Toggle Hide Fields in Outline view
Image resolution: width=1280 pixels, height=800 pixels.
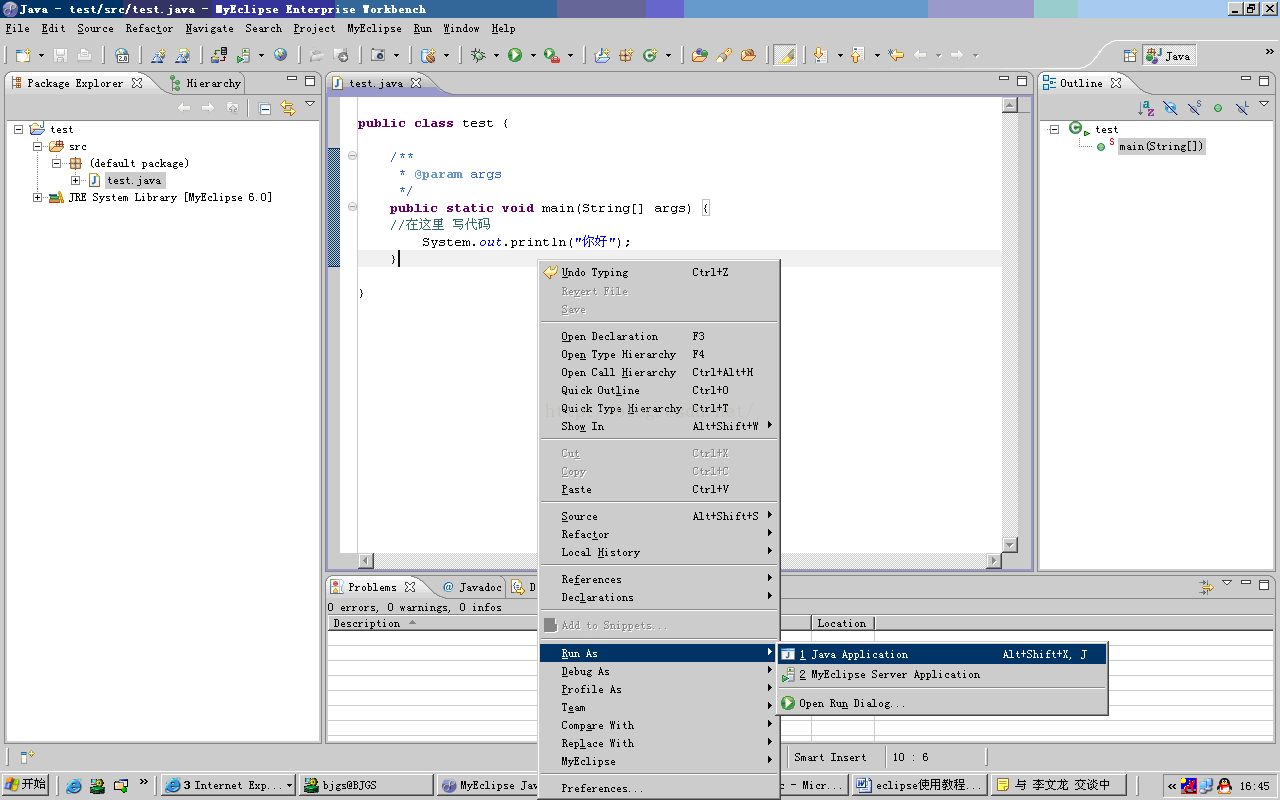point(1170,108)
